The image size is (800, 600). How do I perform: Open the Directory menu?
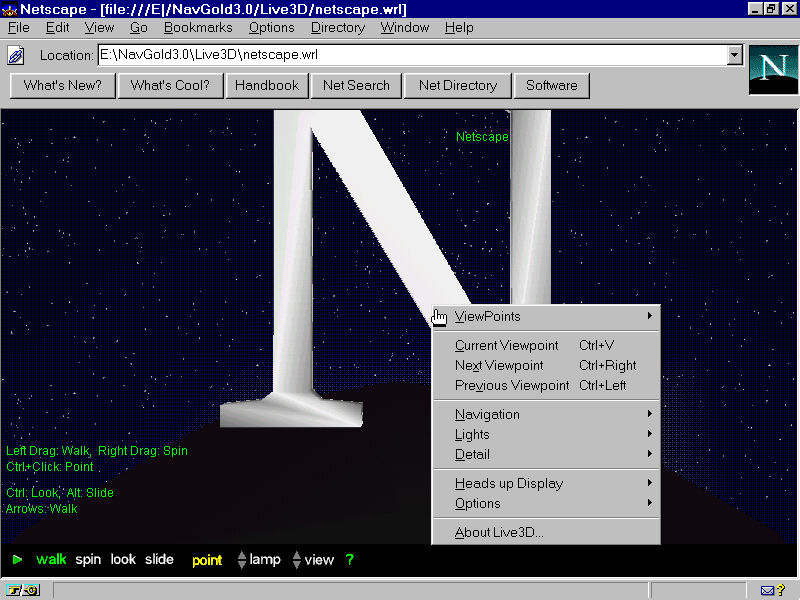(338, 28)
